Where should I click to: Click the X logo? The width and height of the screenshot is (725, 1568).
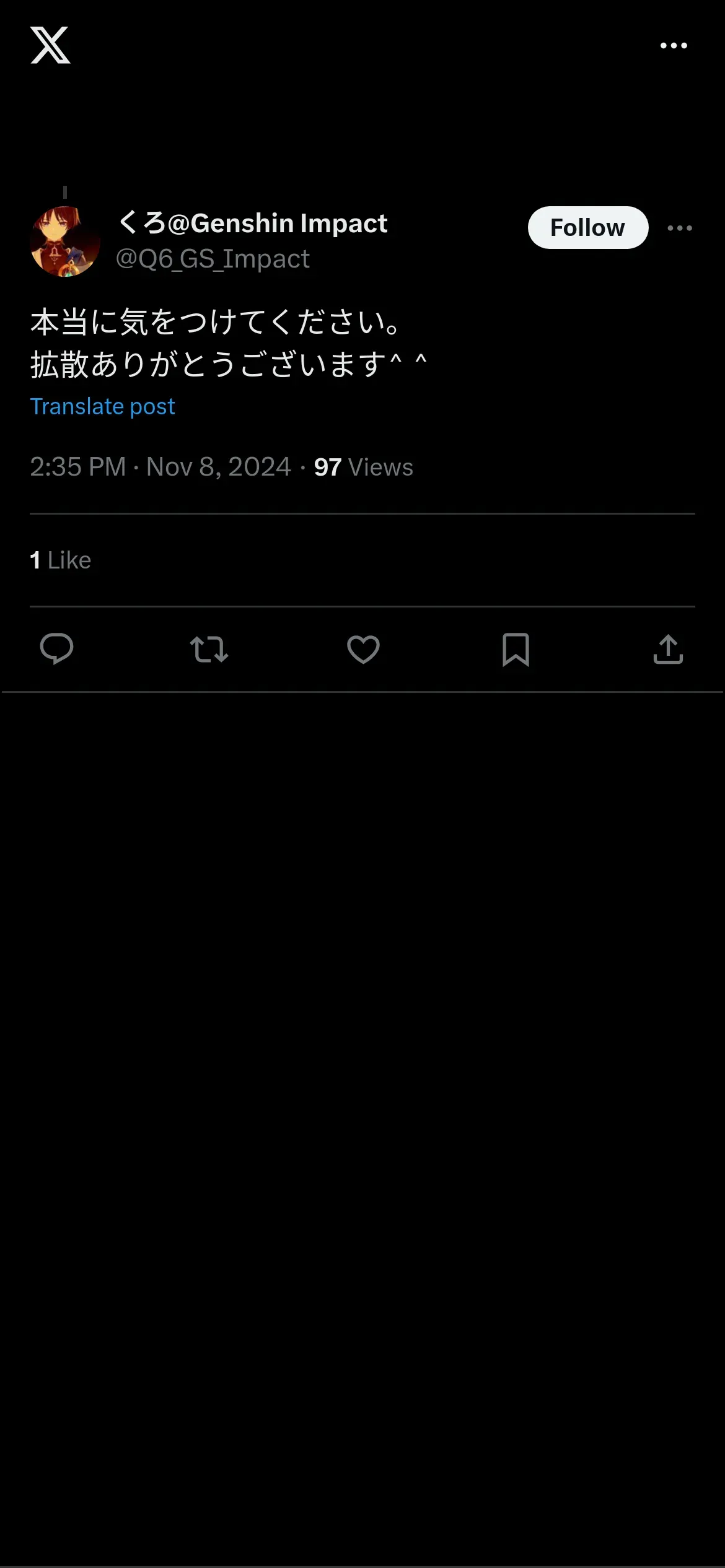[x=50, y=45]
